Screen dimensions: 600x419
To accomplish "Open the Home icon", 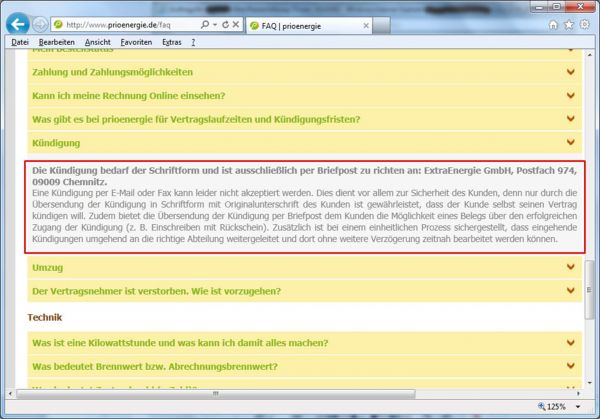I will pos(553,25).
